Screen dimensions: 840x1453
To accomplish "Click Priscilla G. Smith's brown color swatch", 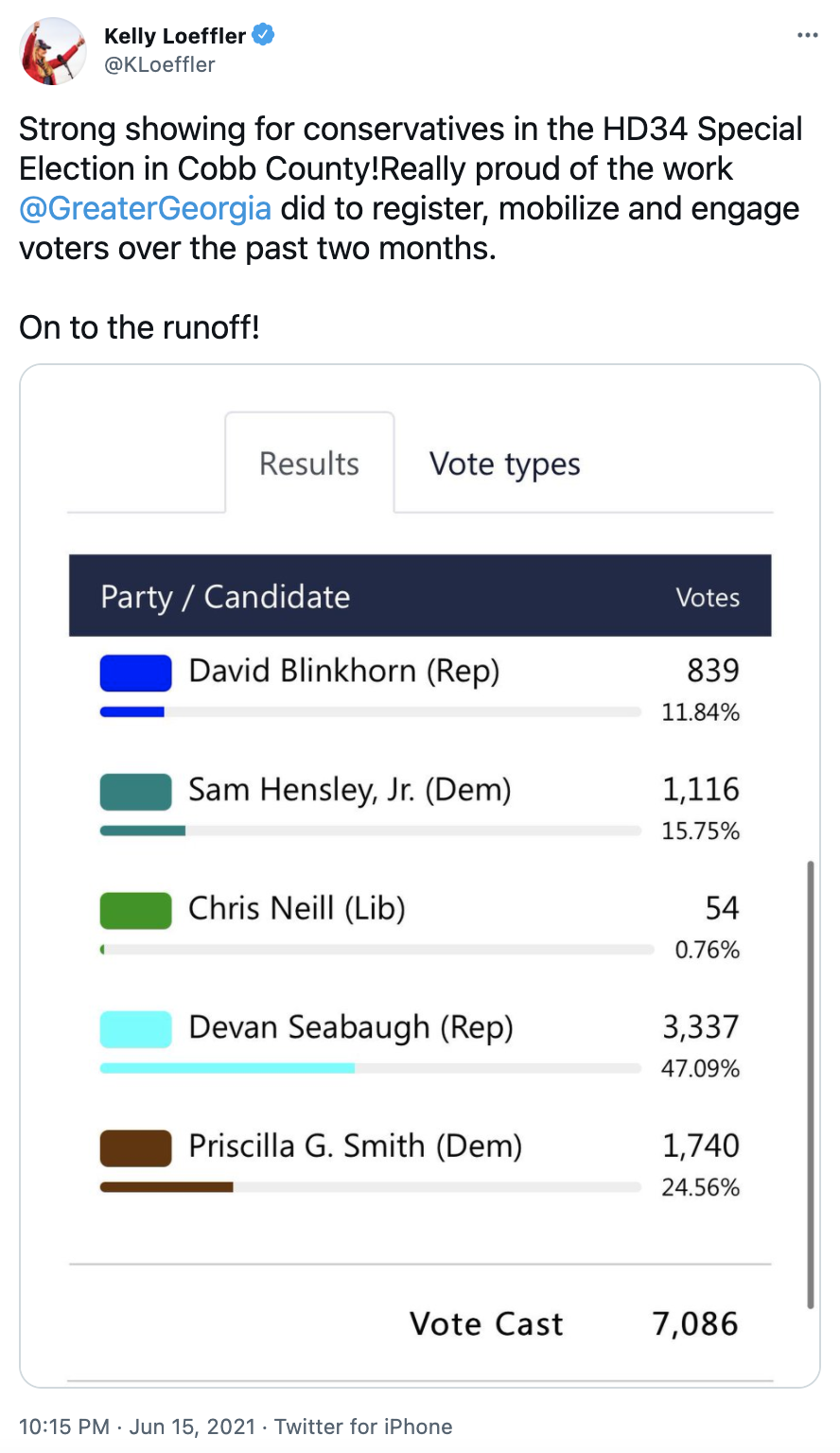I will pyautogui.click(x=136, y=1147).
